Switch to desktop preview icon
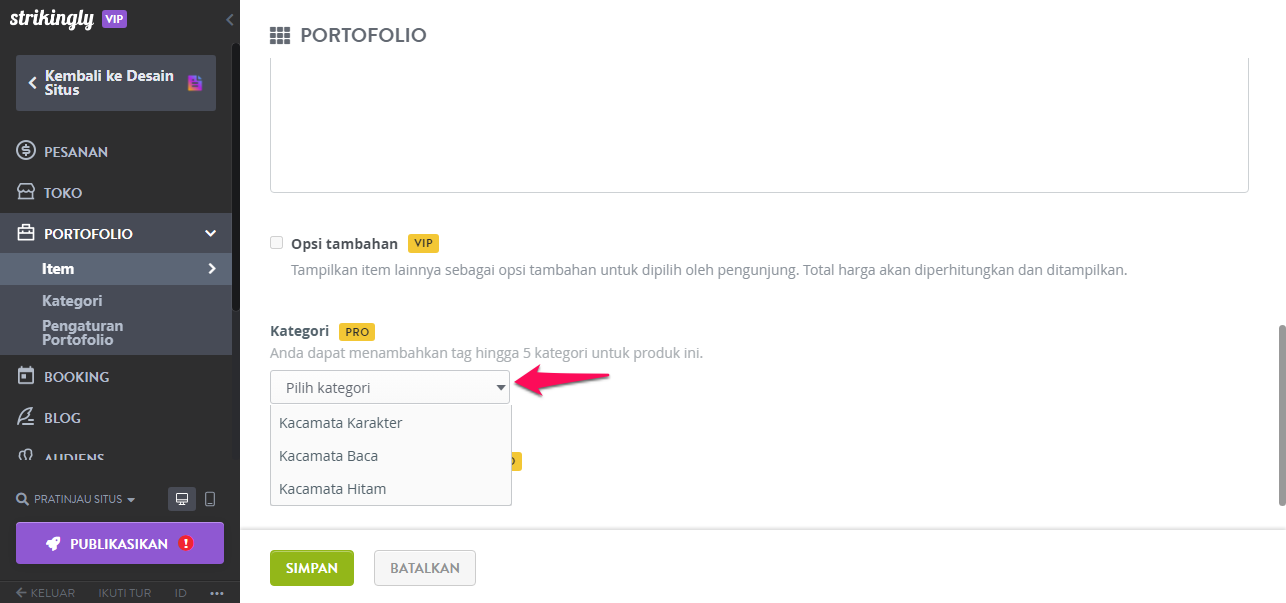The height and width of the screenshot is (603, 1286). (x=182, y=499)
